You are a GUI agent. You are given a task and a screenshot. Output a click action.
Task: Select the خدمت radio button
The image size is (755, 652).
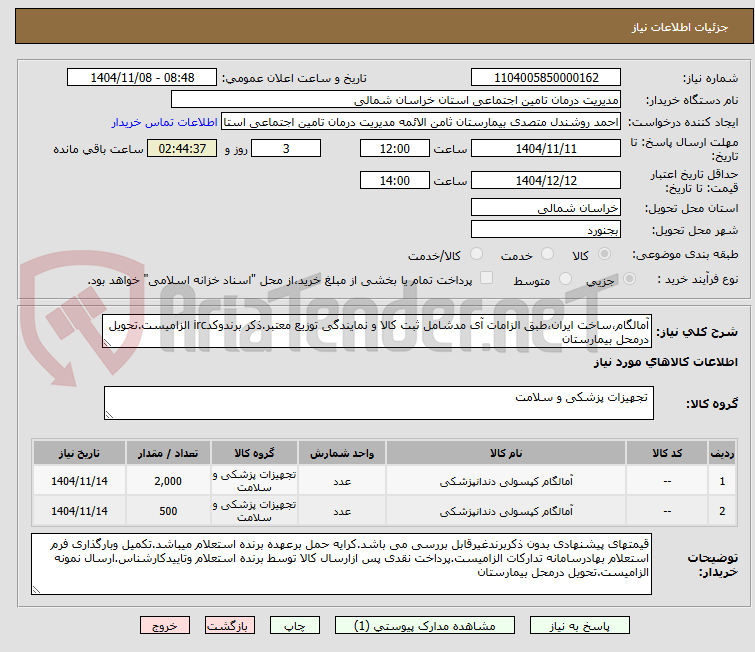[x=547, y=254]
